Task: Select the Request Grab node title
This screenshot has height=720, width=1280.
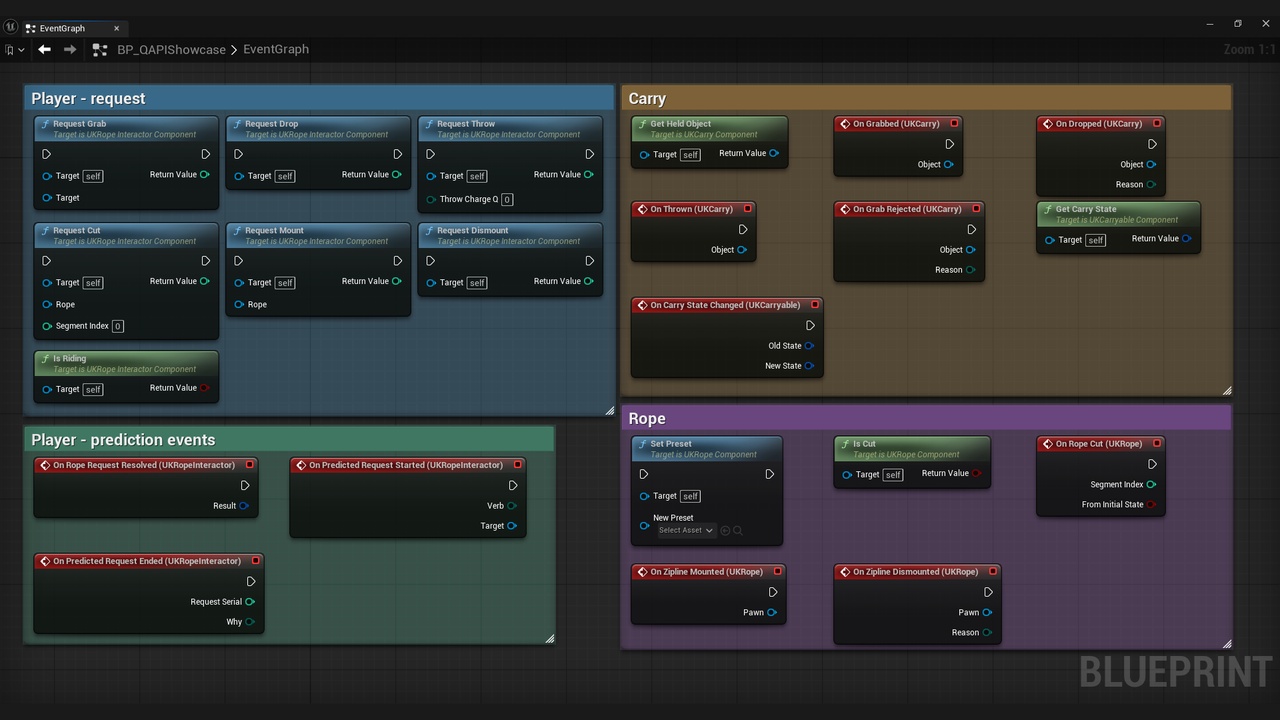Action: (x=79, y=124)
